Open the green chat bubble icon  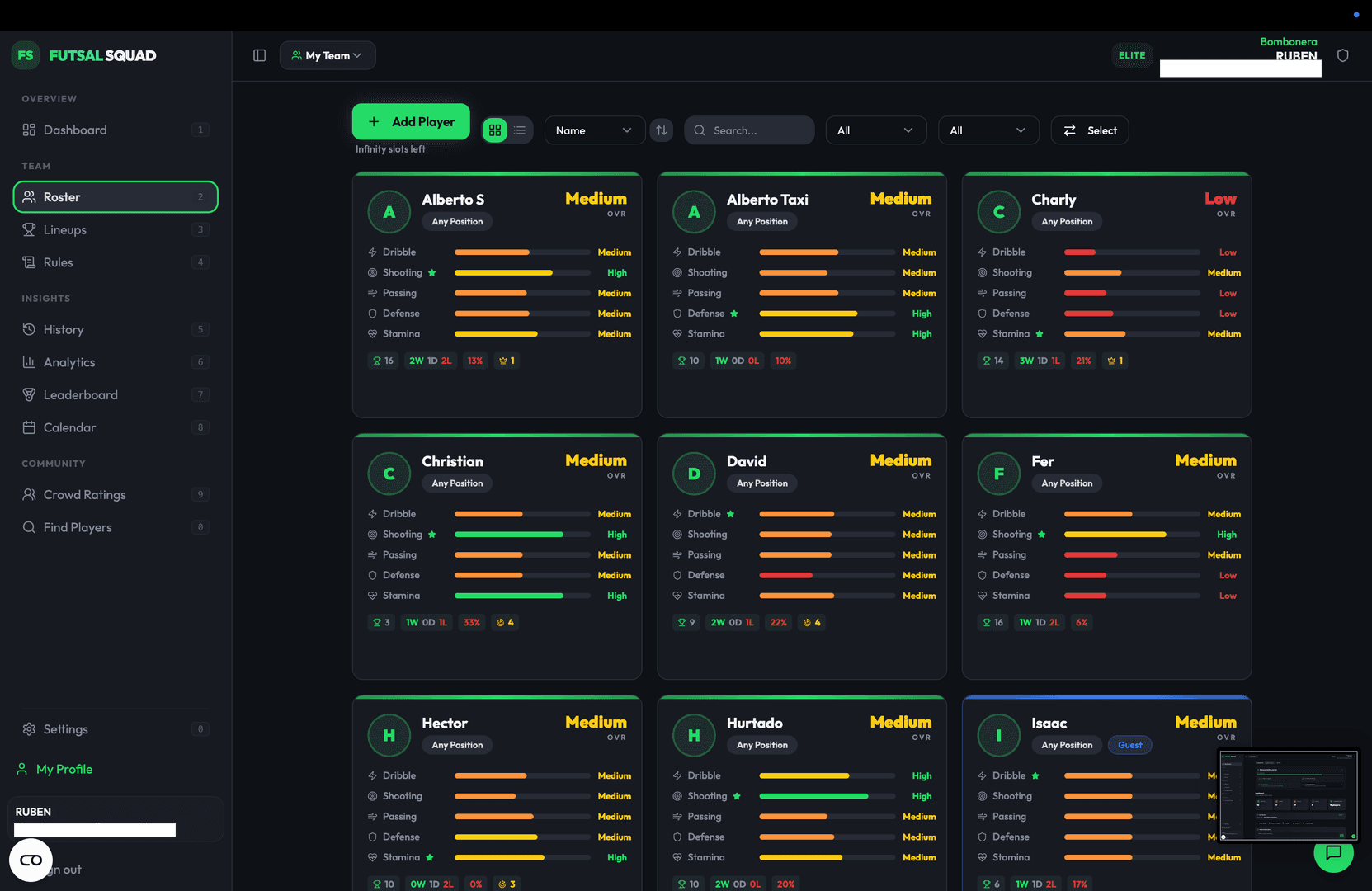(x=1333, y=853)
